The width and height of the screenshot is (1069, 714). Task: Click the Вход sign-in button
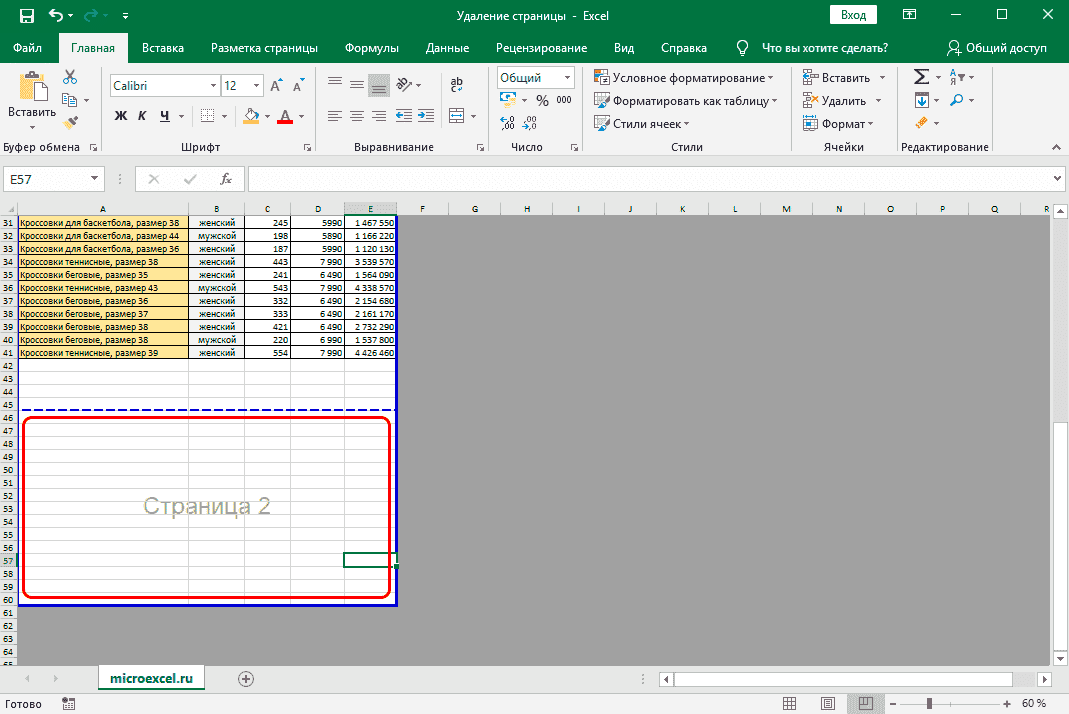(x=853, y=15)
